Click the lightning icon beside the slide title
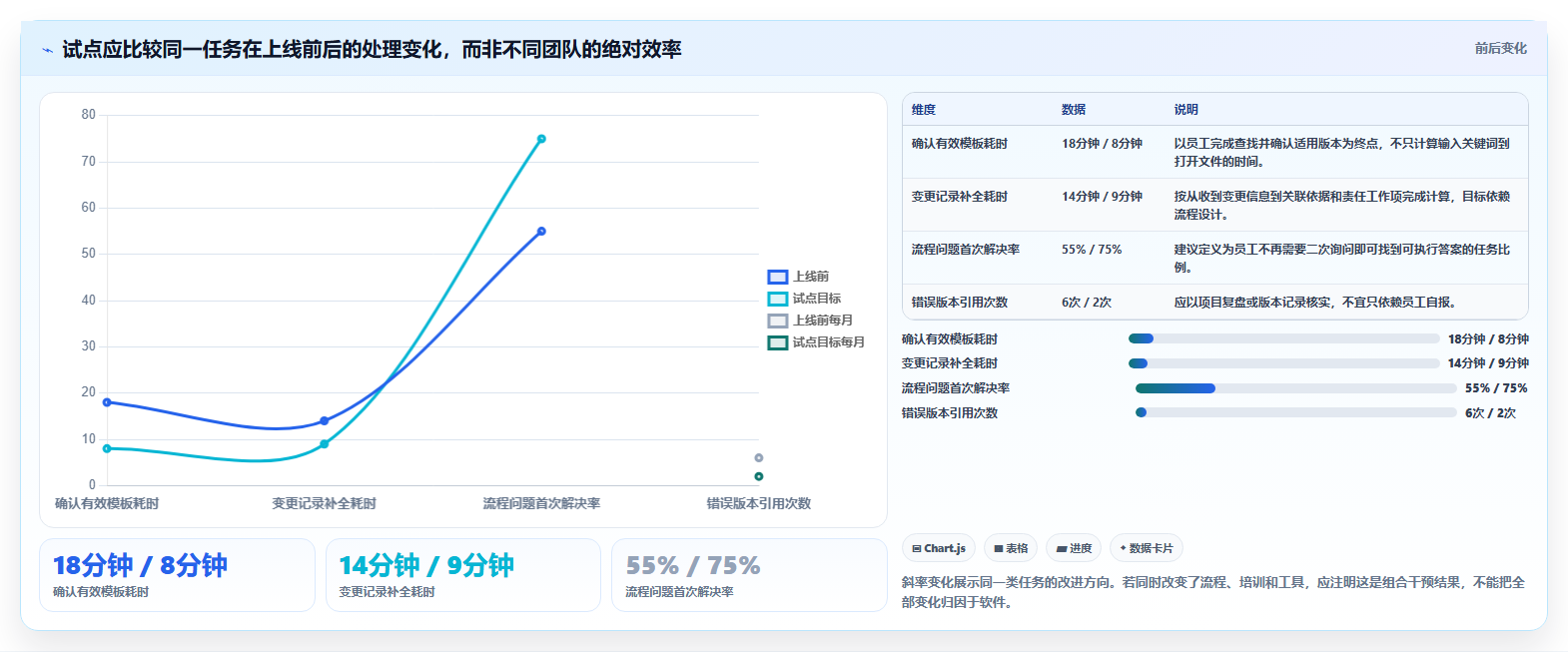Screen dimensions: 1568x652 click(x=47, y=50)
